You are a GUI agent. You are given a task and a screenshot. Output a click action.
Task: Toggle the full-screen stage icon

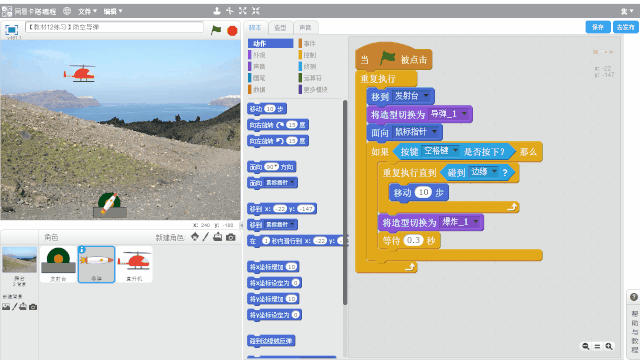coord(11,29)
